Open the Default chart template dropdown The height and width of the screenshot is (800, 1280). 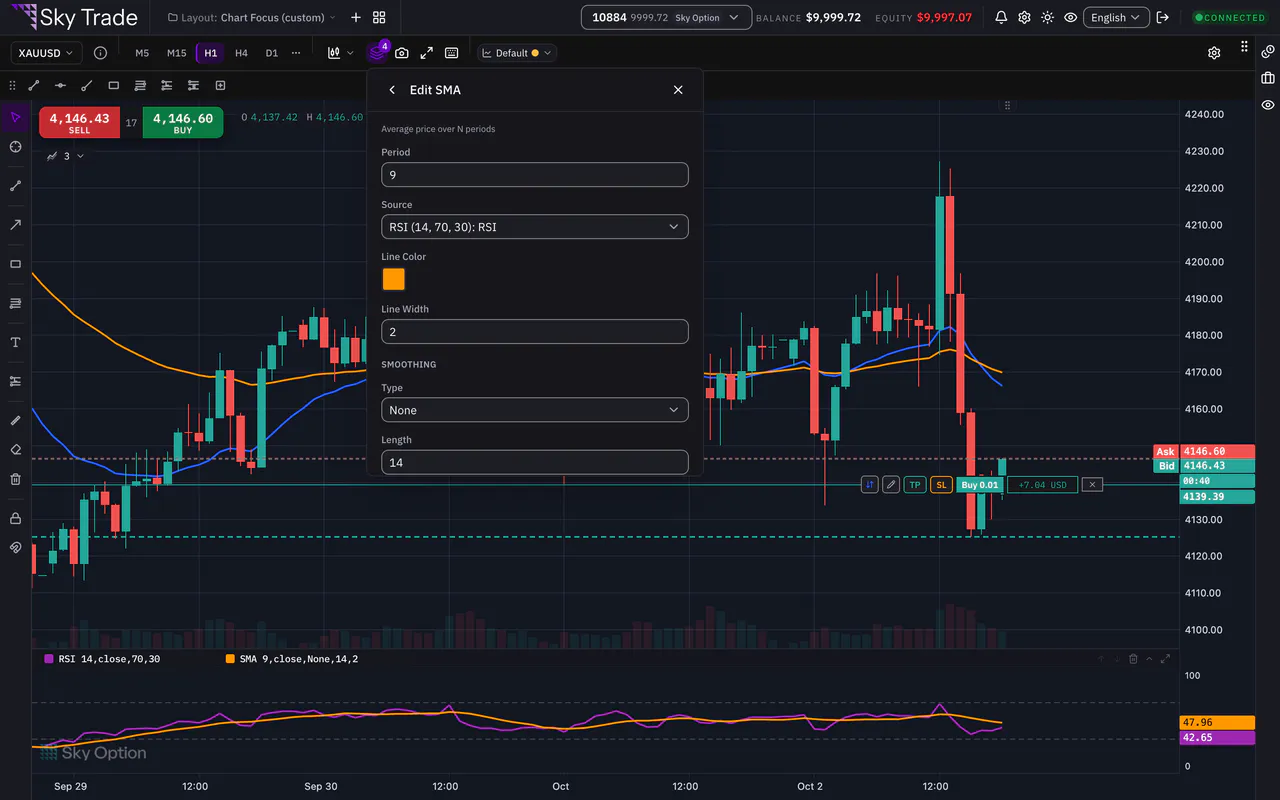(x=517, y=53)
